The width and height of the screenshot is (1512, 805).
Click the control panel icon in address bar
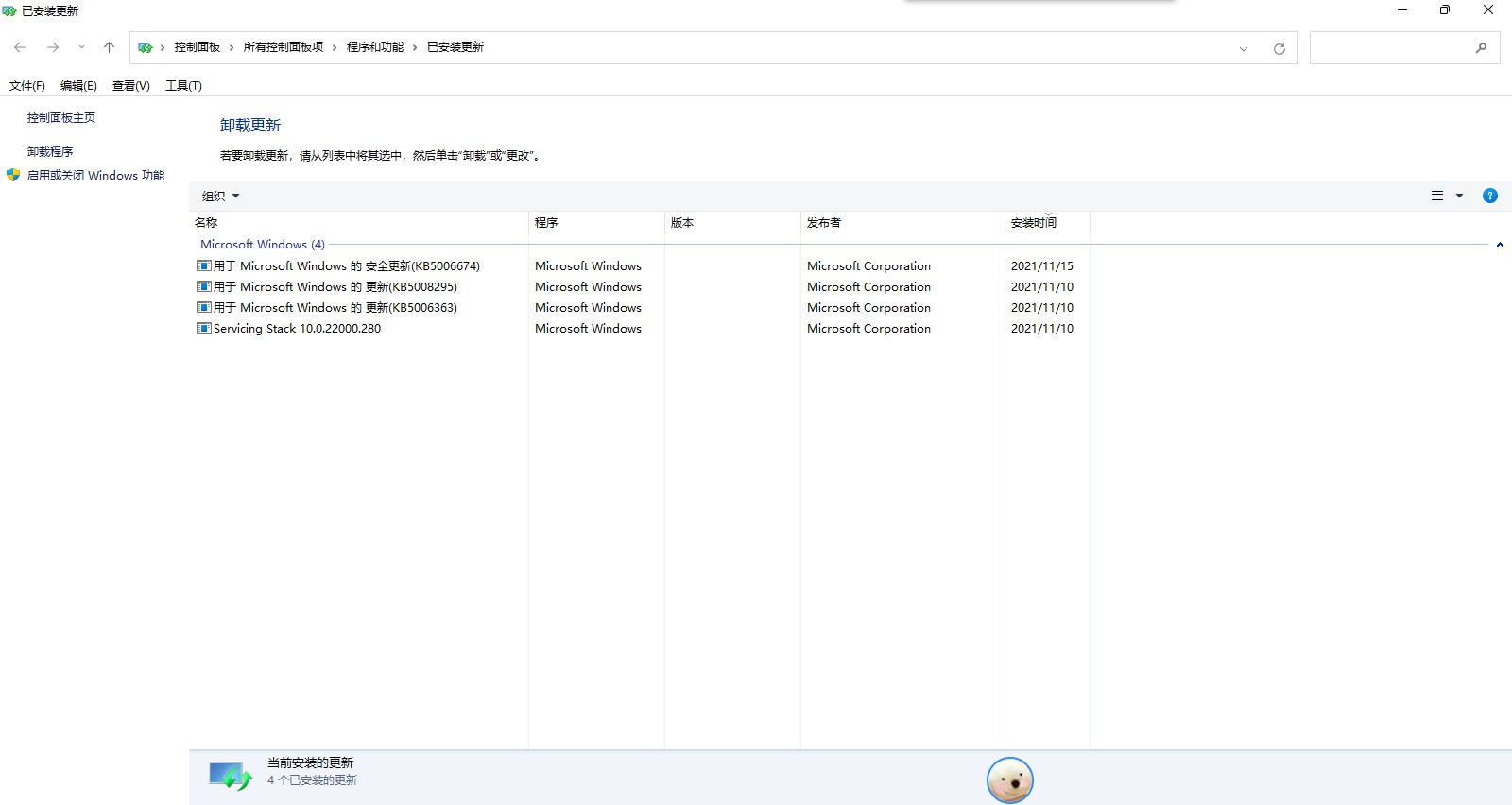145,47
